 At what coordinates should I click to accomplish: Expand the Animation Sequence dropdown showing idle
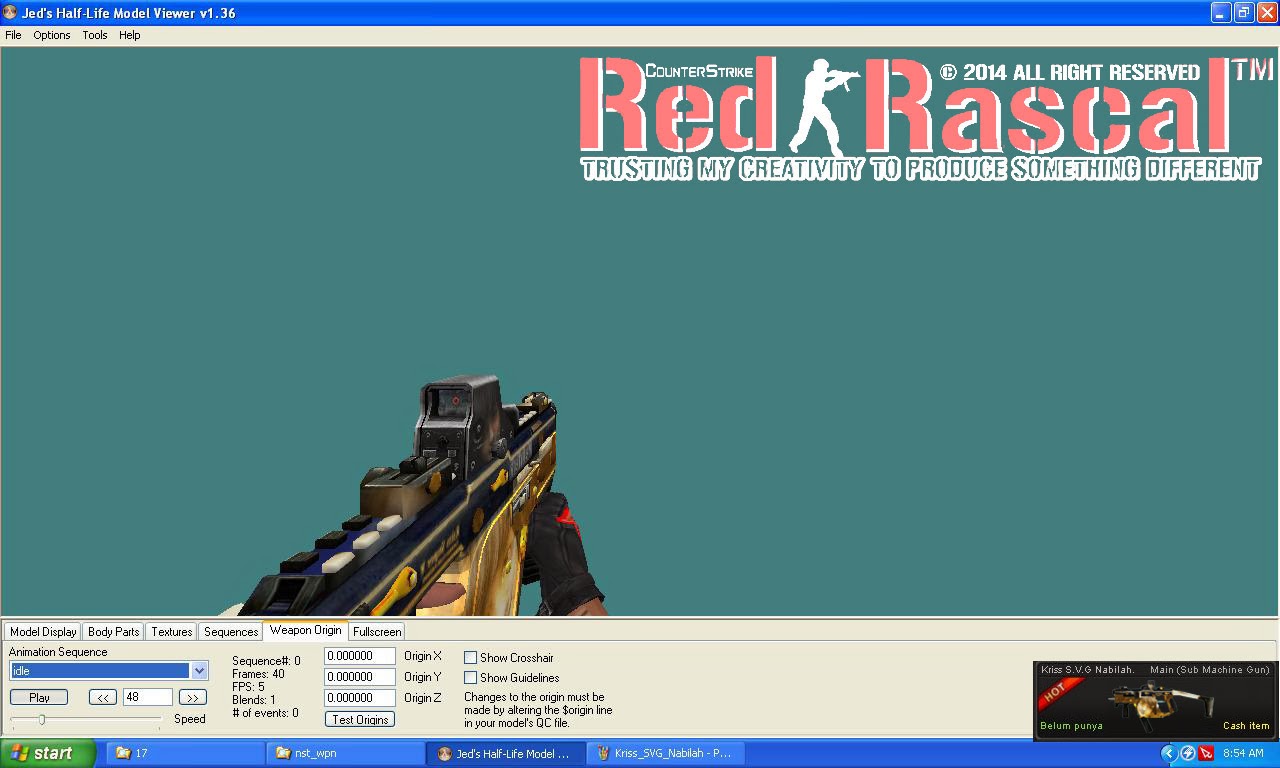click(x=200, y=671)
